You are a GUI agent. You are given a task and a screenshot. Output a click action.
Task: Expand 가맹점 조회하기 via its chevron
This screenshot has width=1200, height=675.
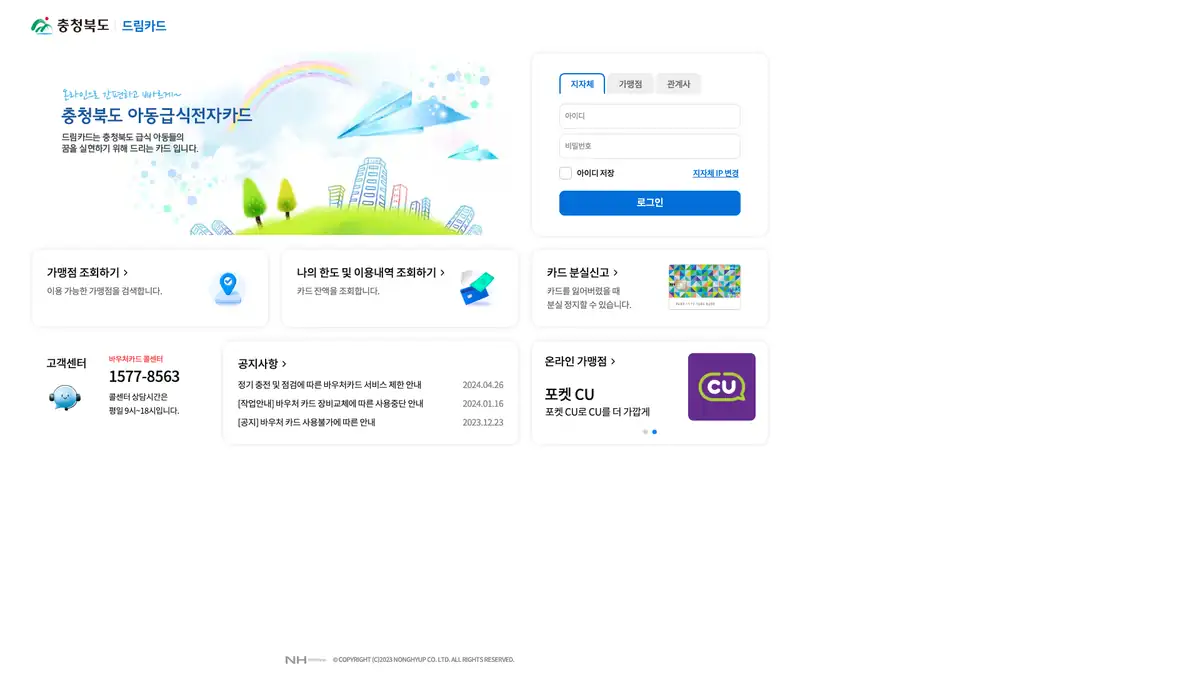(125, 273)
